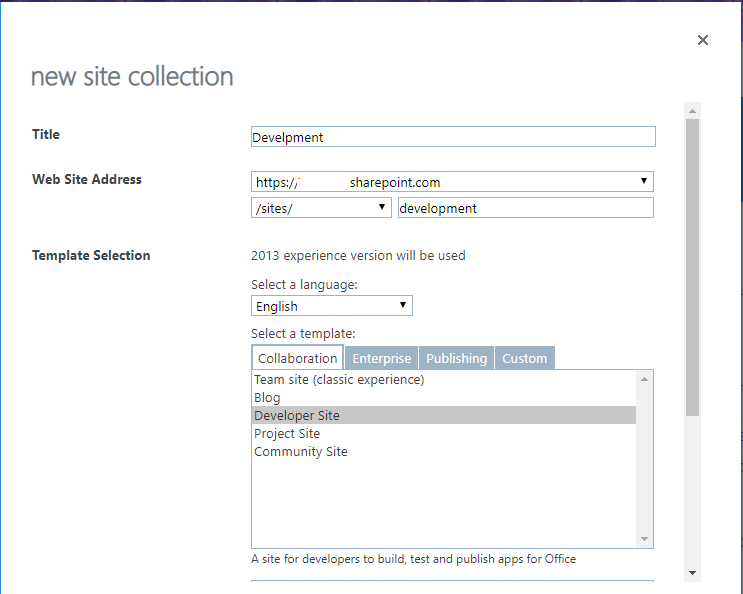Click the URL name field containing development
Viewport: 743px width, 594px height.
point(525,208)
